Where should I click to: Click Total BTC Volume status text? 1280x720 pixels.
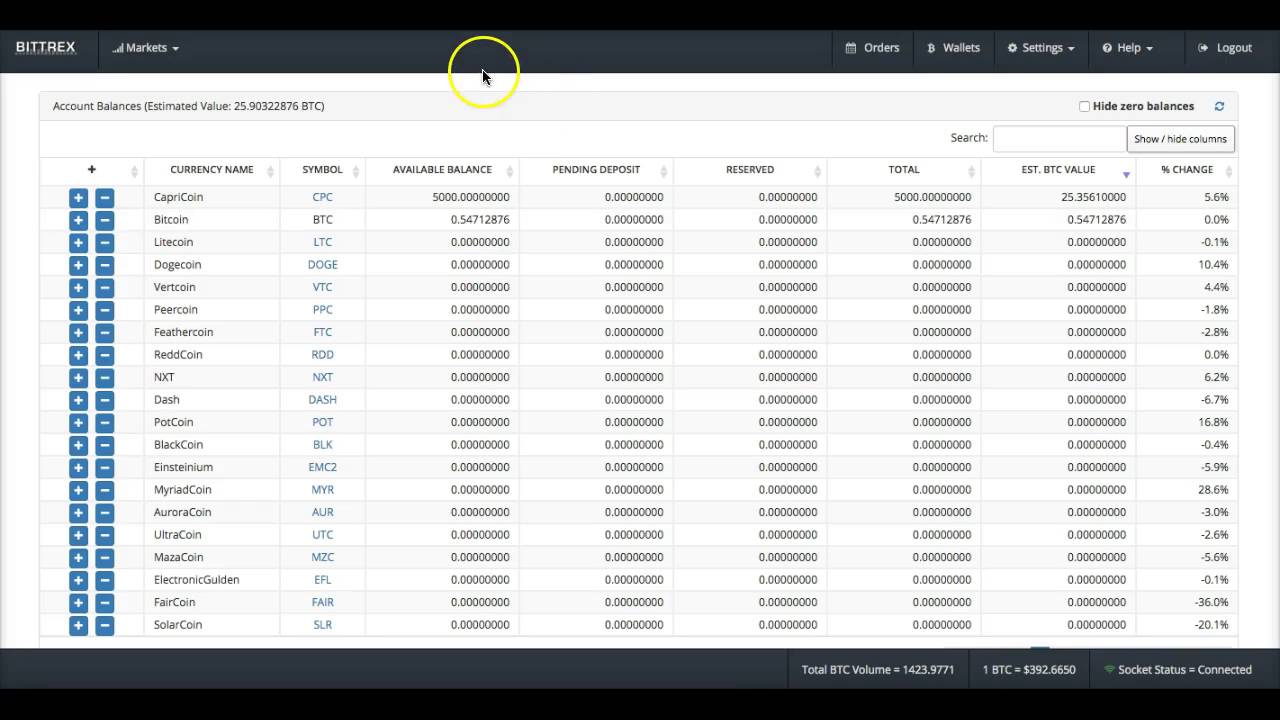point(877,670)
